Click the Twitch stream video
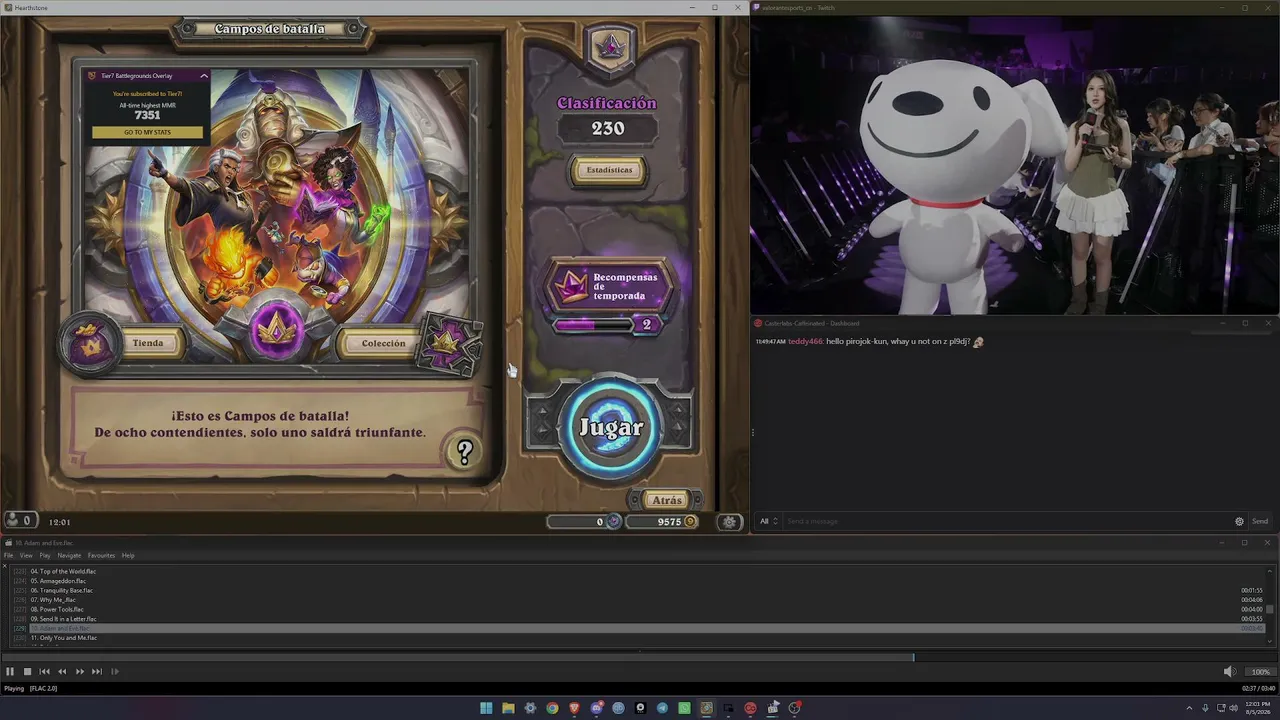The height and width of the screenshot is (720, 1280). point(1015,165)
